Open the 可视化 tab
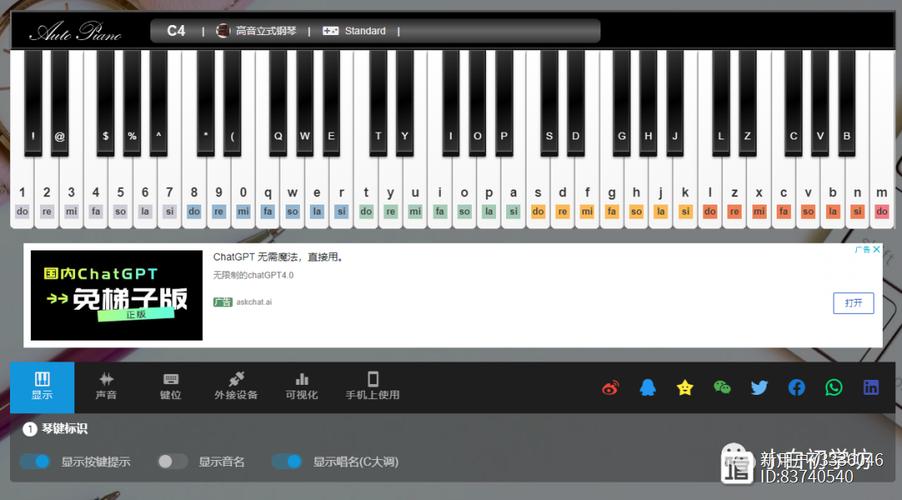The height and width of the screenshot is (500, 902). coord(301,387)
